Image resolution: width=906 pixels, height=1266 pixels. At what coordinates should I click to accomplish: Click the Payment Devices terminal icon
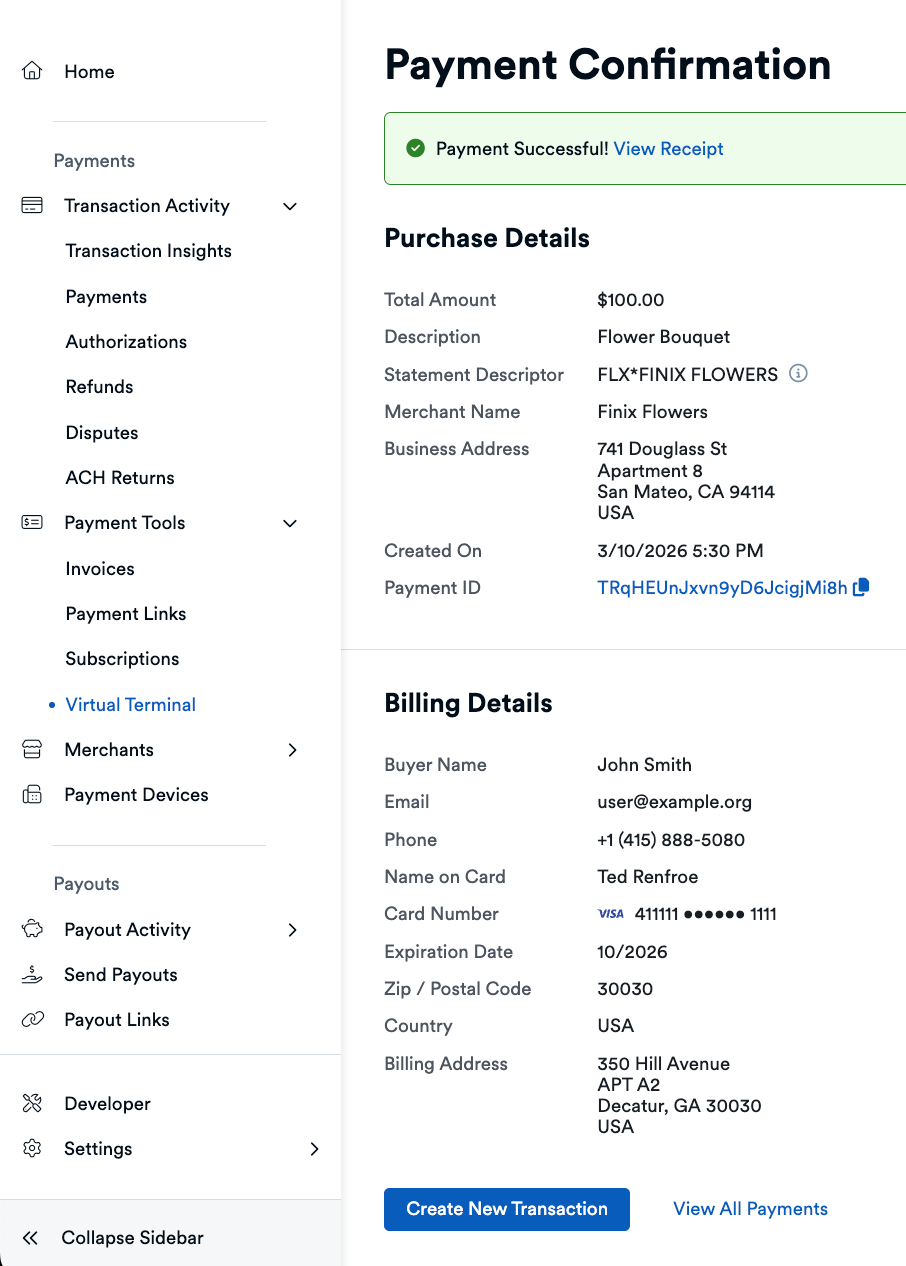coord(32,795)
